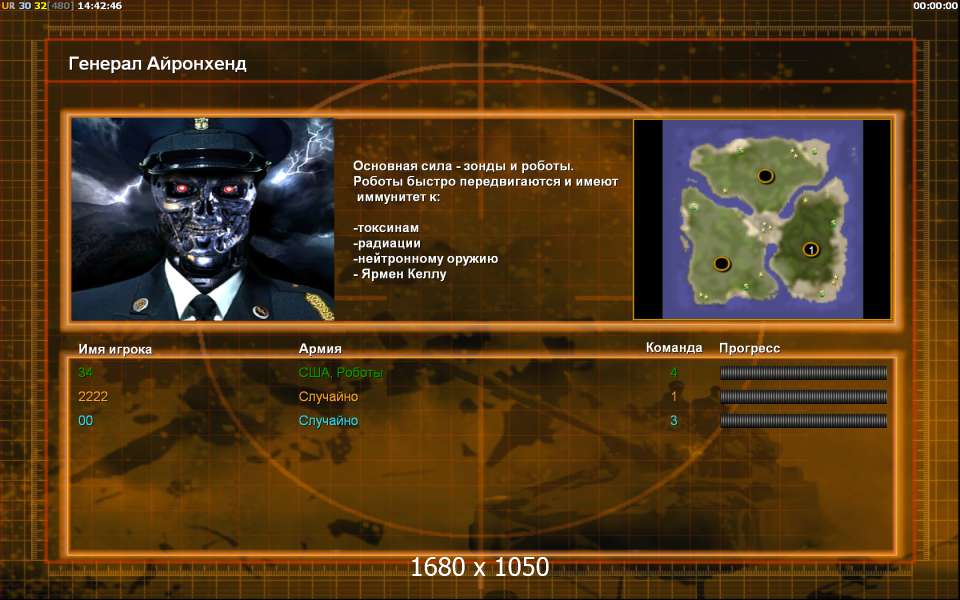Click team number '3' for player 00
960x600 pixels.
673,420
